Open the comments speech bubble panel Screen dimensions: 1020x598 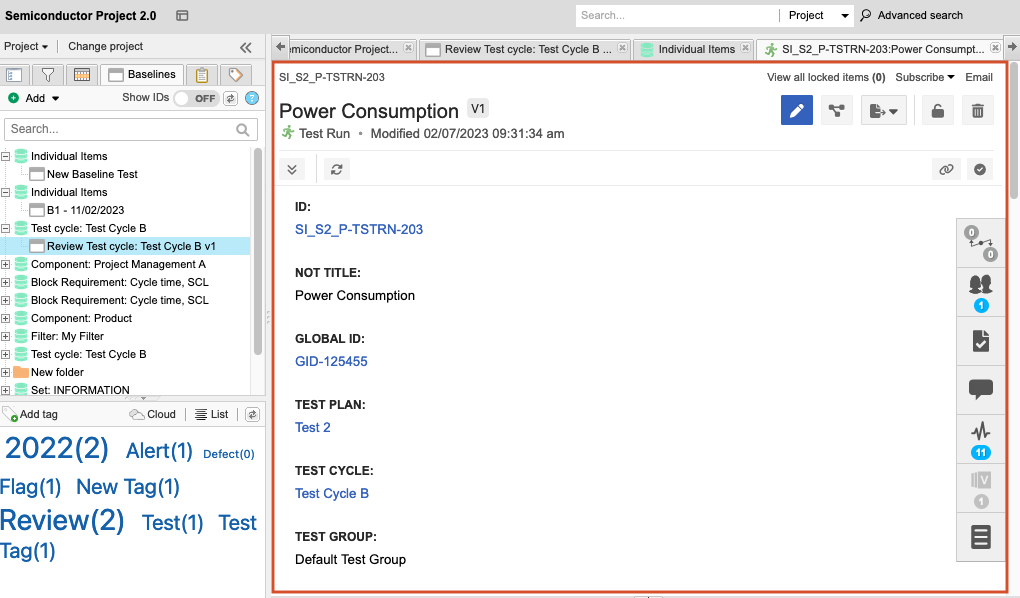(980, 389)
